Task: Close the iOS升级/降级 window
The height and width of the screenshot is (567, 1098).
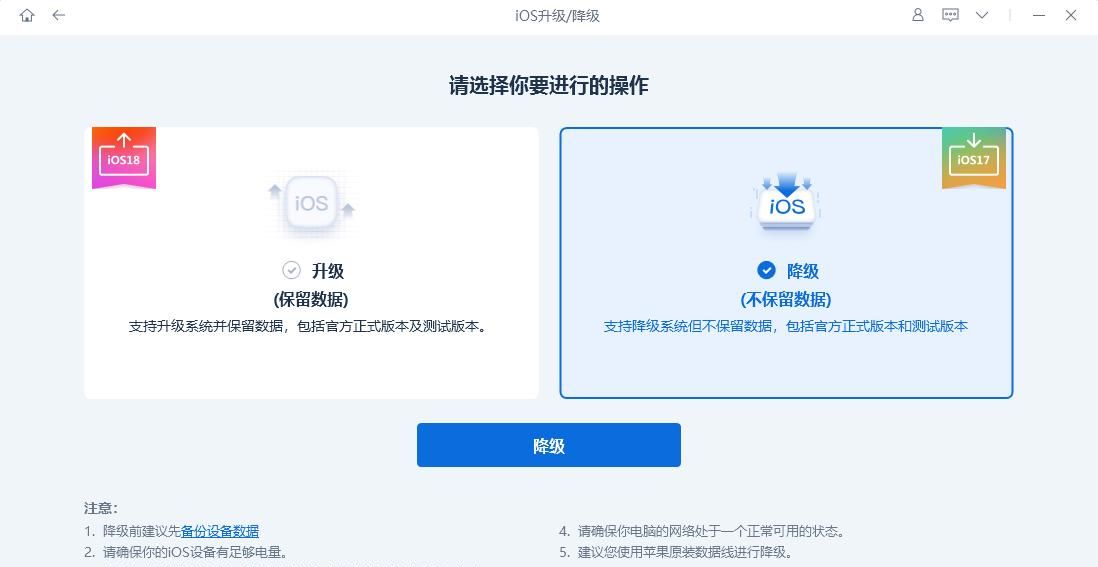Action: coord(1071,15)
